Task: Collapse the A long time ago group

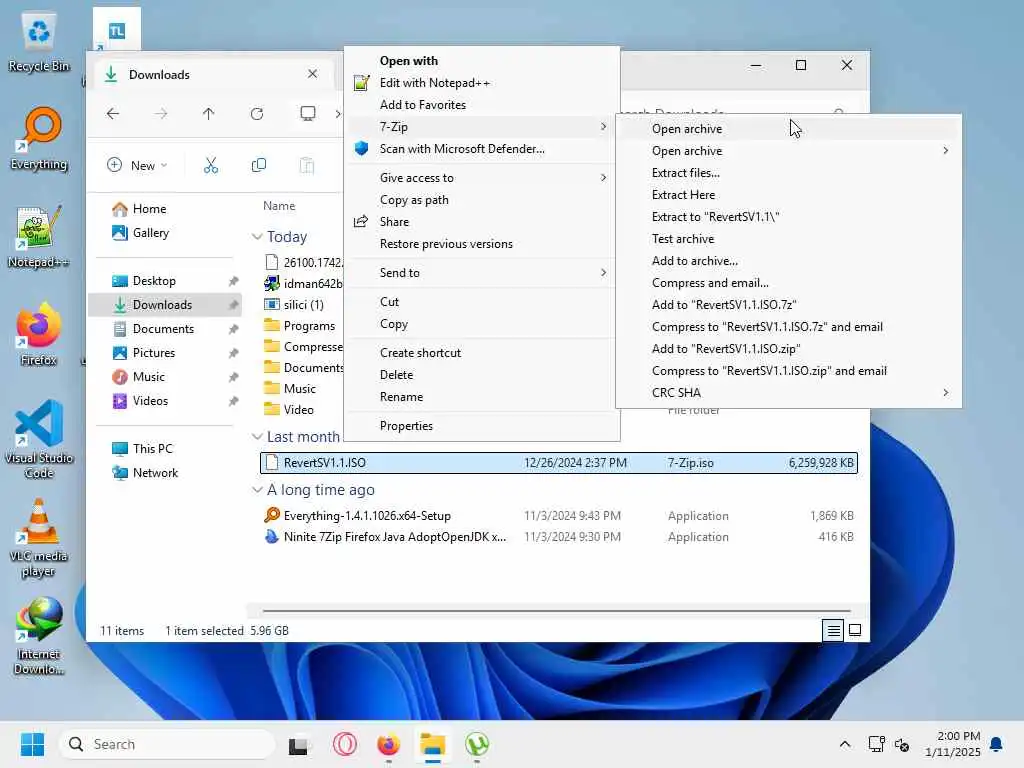Action: 257,490
